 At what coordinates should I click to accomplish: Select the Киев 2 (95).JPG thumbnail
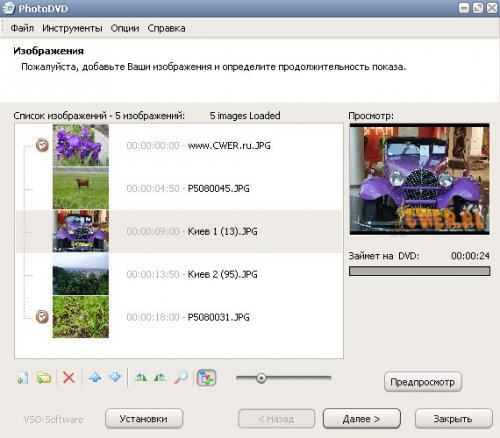(x=81, y=274)
